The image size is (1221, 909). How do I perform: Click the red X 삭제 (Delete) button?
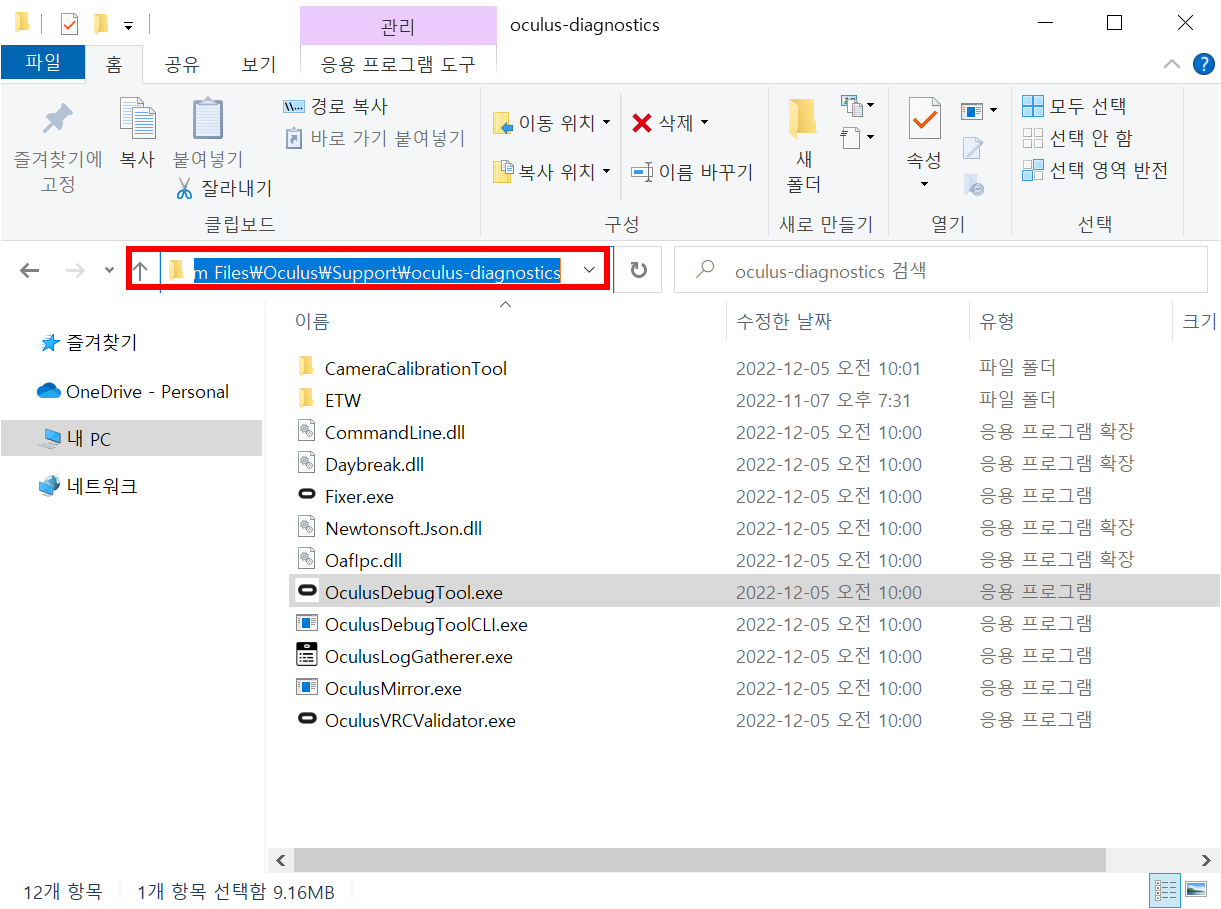coord(670,123)
